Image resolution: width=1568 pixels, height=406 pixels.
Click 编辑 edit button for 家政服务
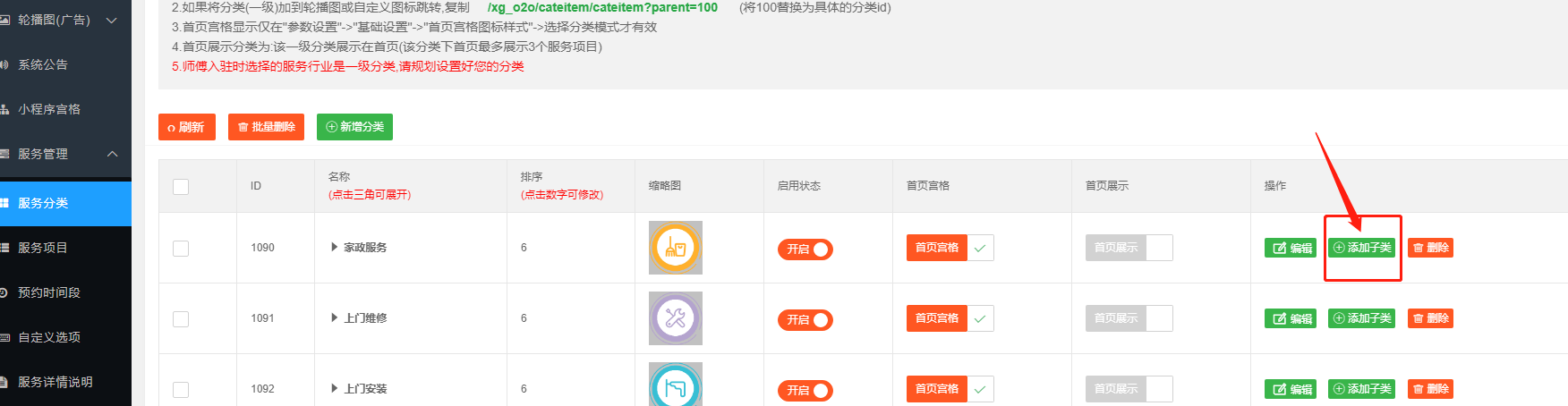[1291, 248]
